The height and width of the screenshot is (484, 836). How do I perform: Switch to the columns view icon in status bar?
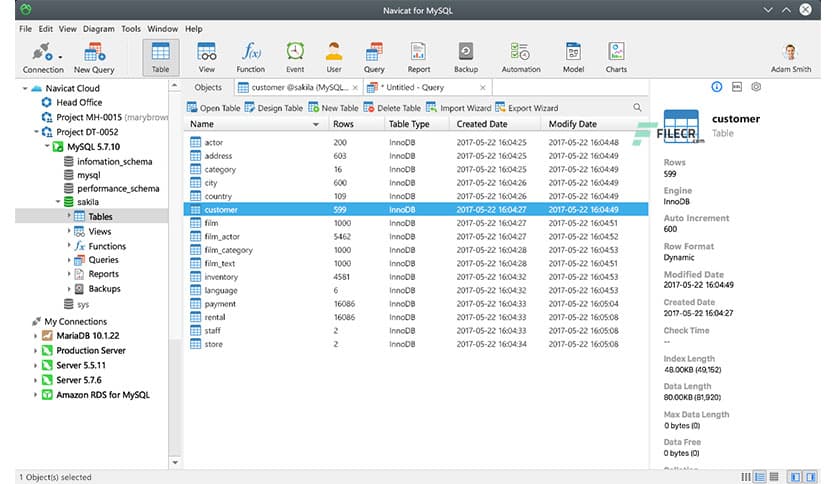click(x=746, y=477)
